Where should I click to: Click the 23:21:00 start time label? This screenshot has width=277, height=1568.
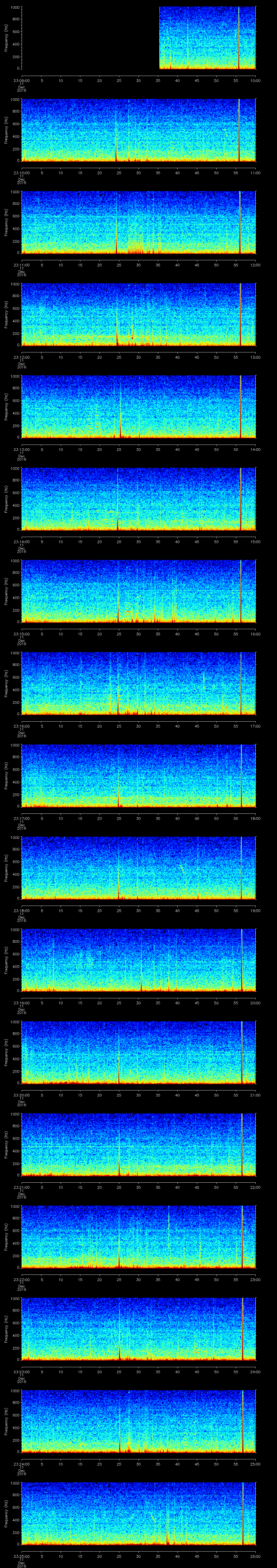click(21, 1187)
